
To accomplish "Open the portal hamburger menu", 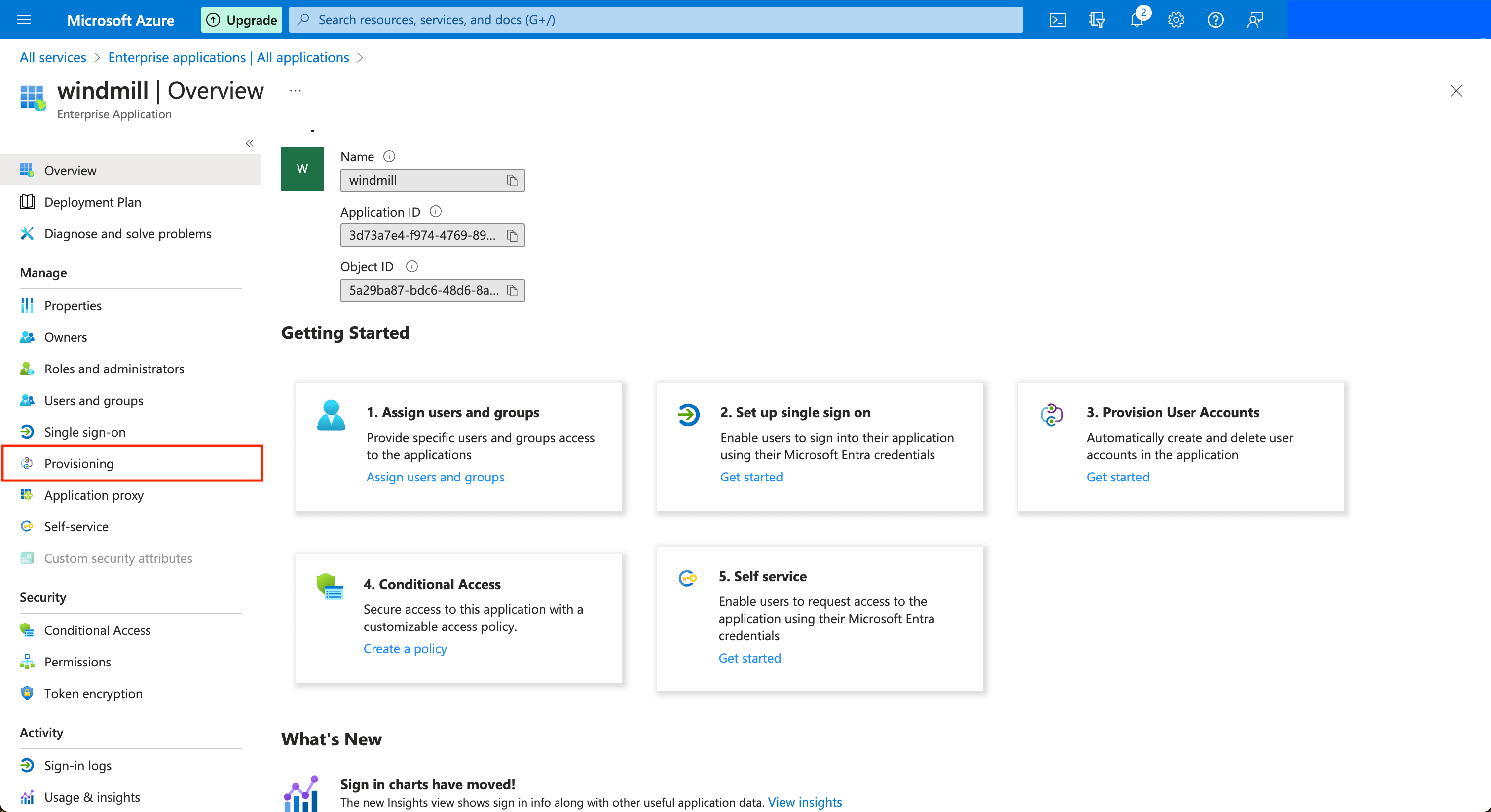I will (x=24, y=19).
